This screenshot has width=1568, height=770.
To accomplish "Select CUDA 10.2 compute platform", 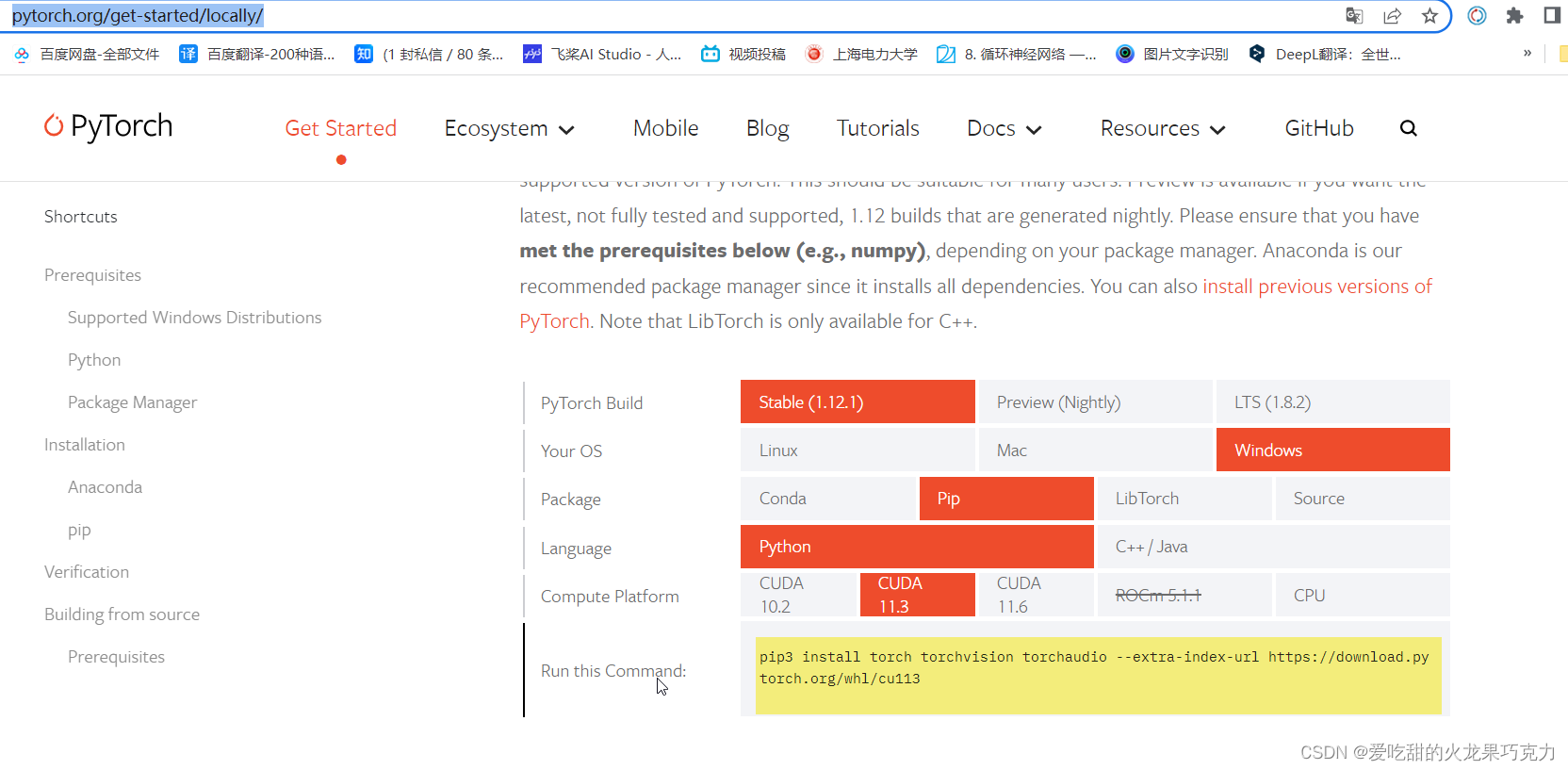I will pyautogui.click(x=799, y=595).
